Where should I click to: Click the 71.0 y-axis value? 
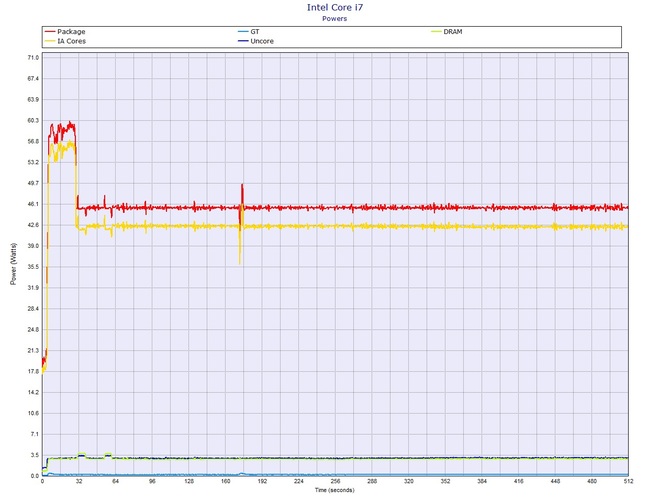pyautogui.click(x=33, y=58)
